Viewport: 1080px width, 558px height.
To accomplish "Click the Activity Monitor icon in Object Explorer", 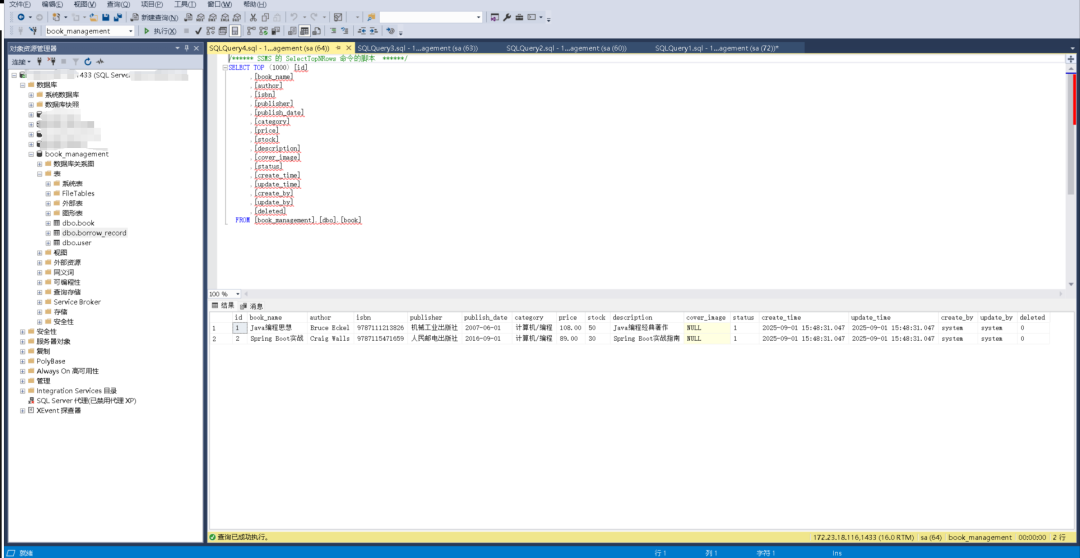I will (100, 61).
